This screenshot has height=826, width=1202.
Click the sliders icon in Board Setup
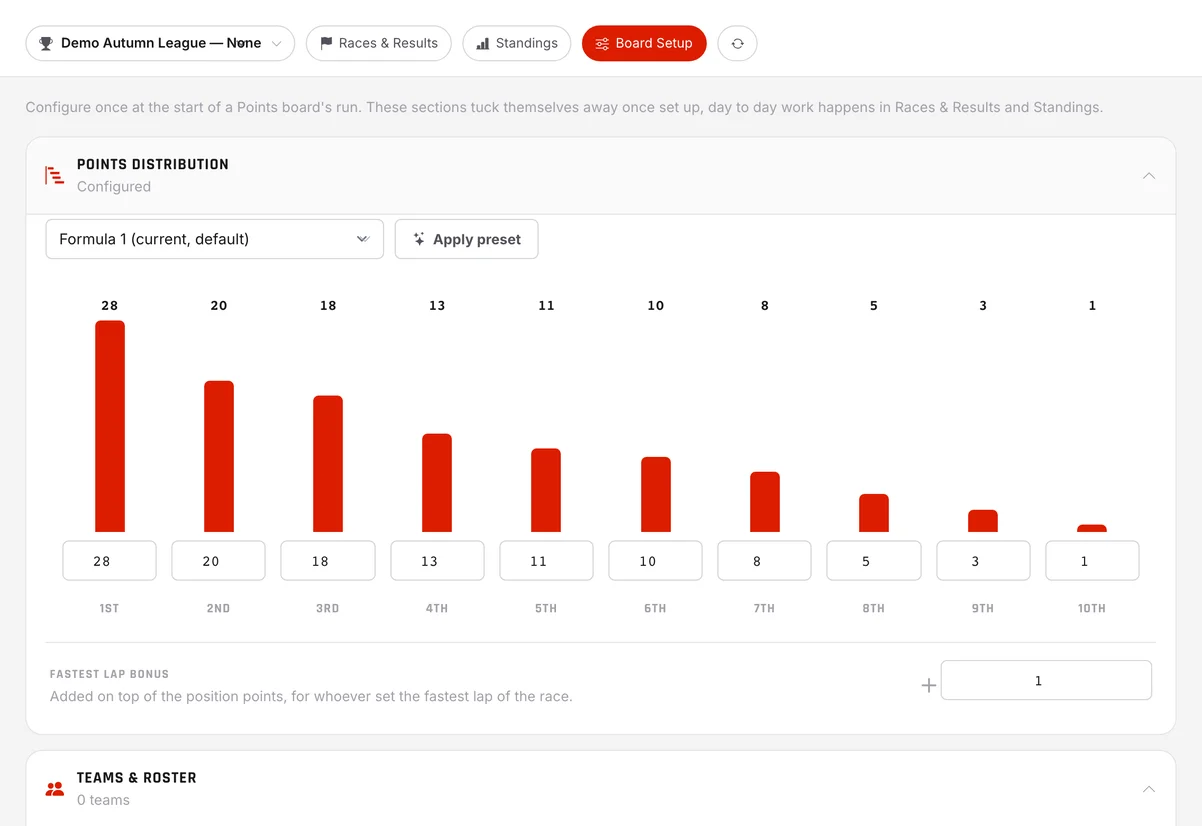[602, 44]
